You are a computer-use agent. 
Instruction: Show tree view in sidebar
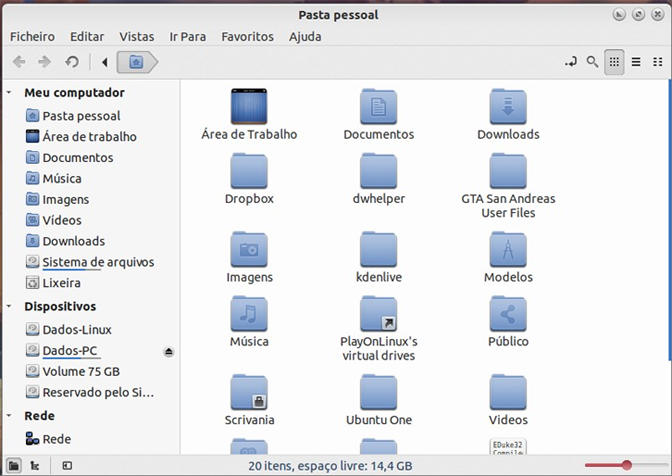35,465
